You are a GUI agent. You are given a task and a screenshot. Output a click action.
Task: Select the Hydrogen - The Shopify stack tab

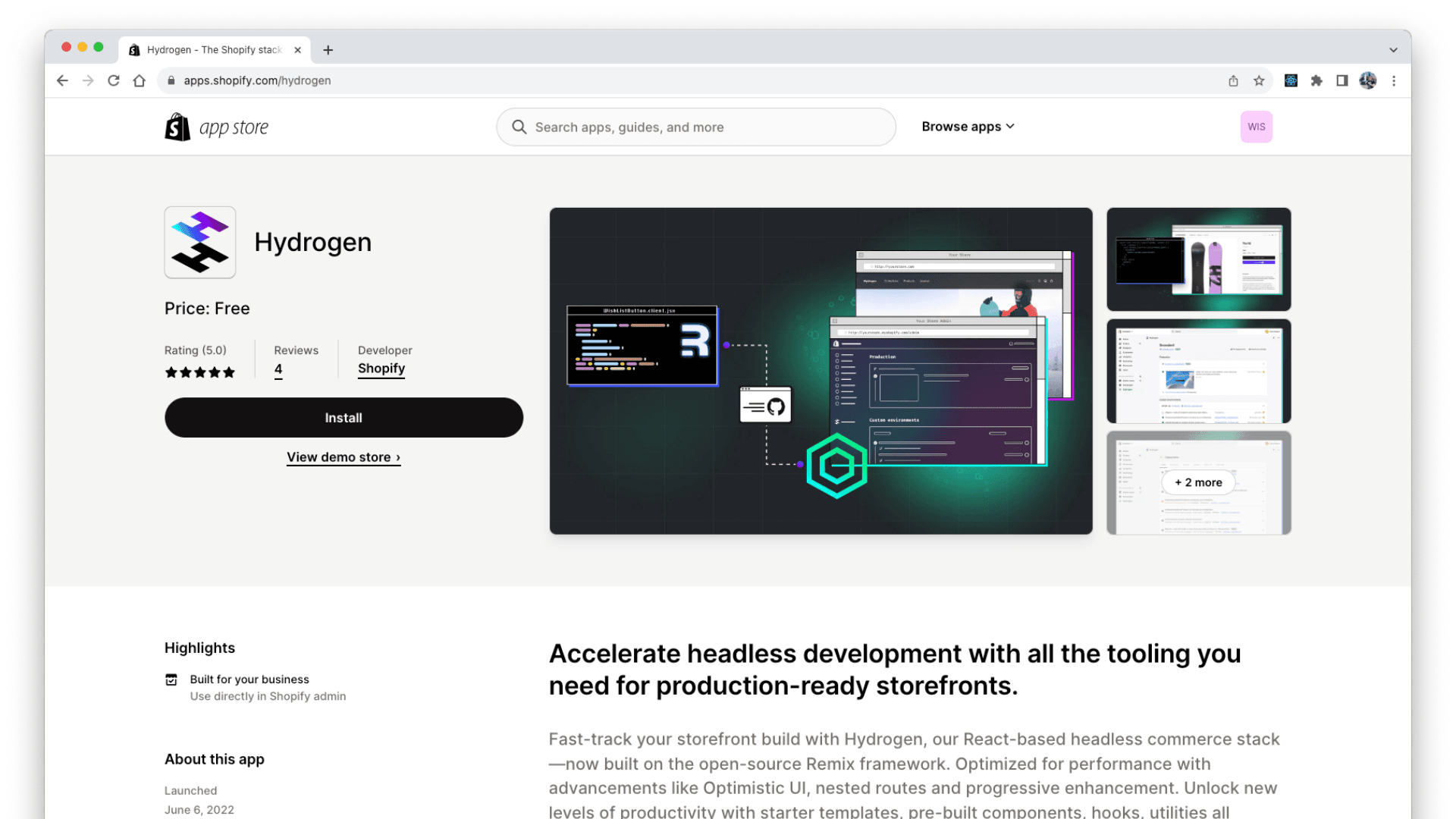214,50
